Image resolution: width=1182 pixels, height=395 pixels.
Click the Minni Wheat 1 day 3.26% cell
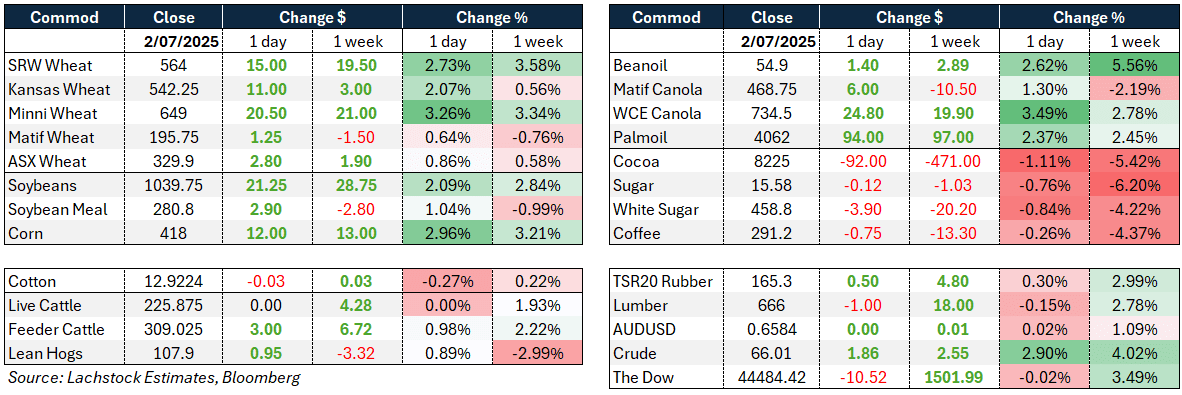(x=447, y=114)
